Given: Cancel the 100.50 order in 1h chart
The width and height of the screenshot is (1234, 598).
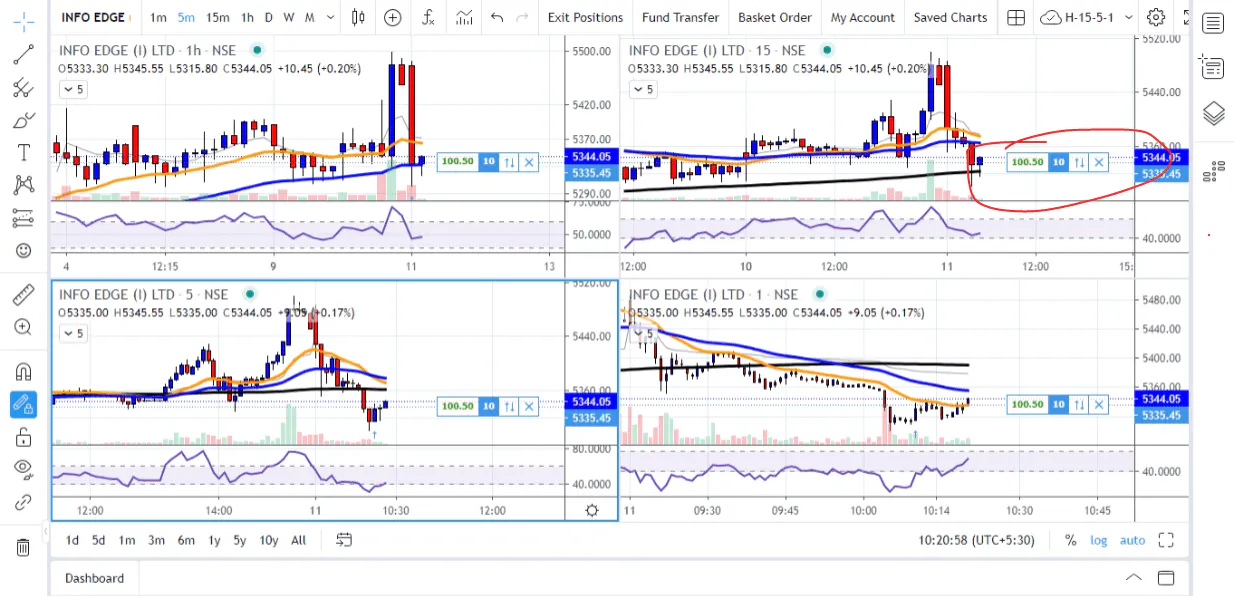Looking at the screenshot, I should [x=529, y=161].
